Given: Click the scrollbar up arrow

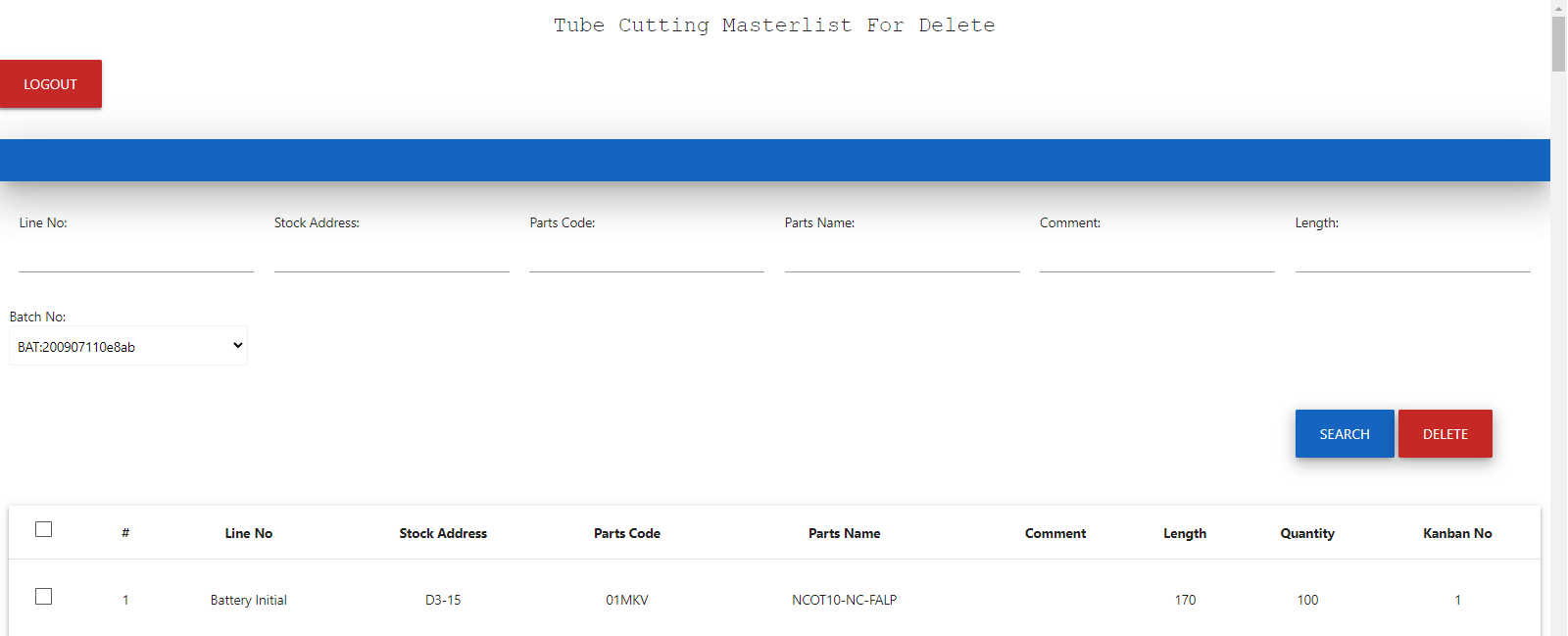Looking at the screenshot, I should point(1558,8).
